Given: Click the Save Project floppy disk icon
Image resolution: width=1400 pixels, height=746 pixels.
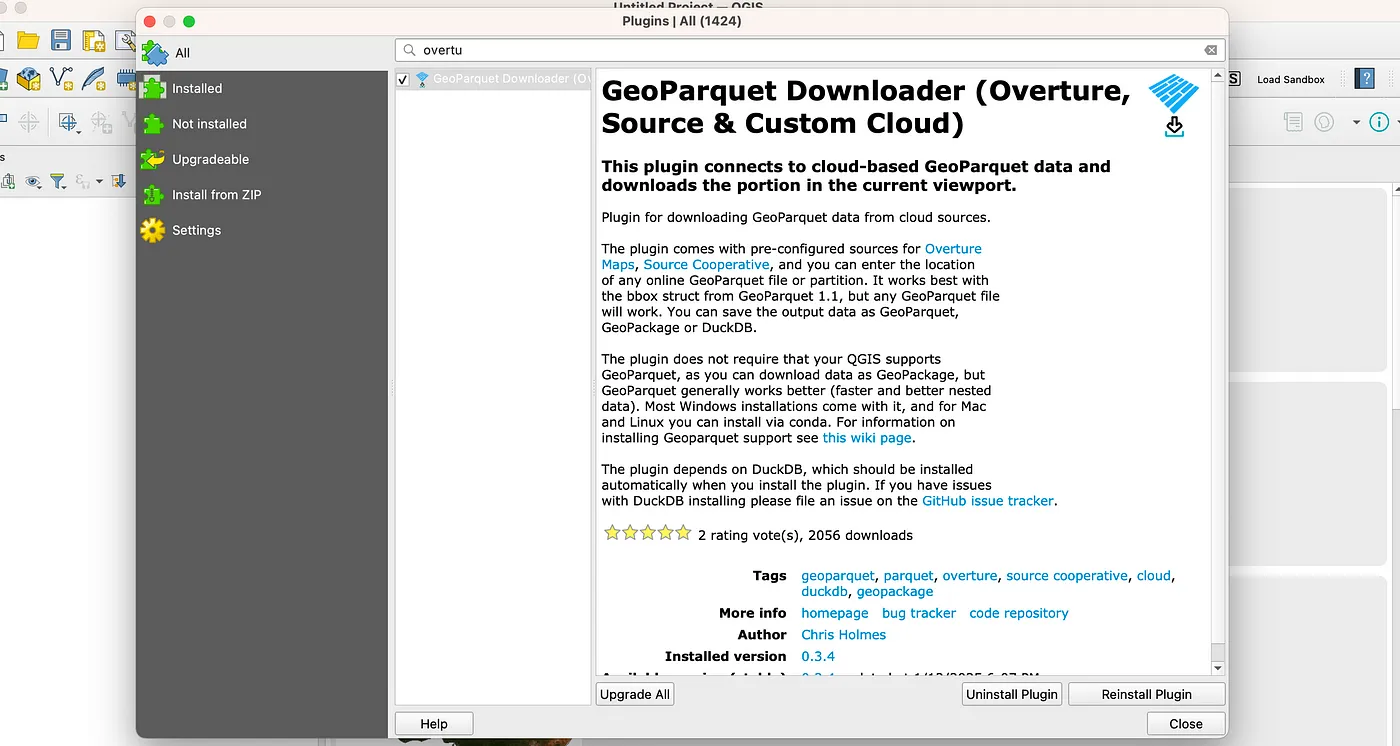Looking at the screenshot, I should coord(61,40).
